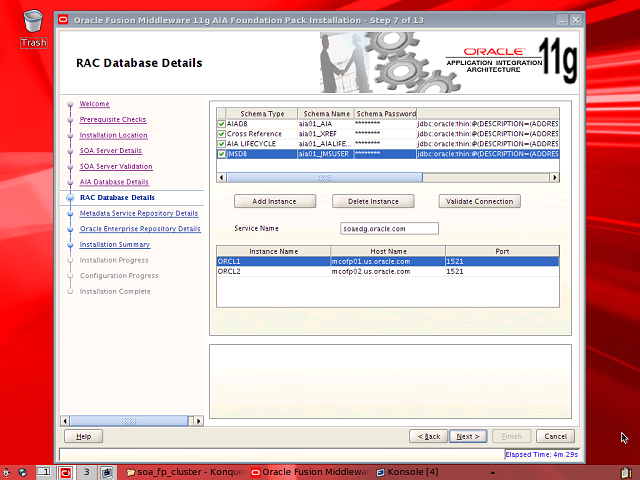Click the Service Name input field
Viewport: 640px width, 480px height.
click(389, 228)
